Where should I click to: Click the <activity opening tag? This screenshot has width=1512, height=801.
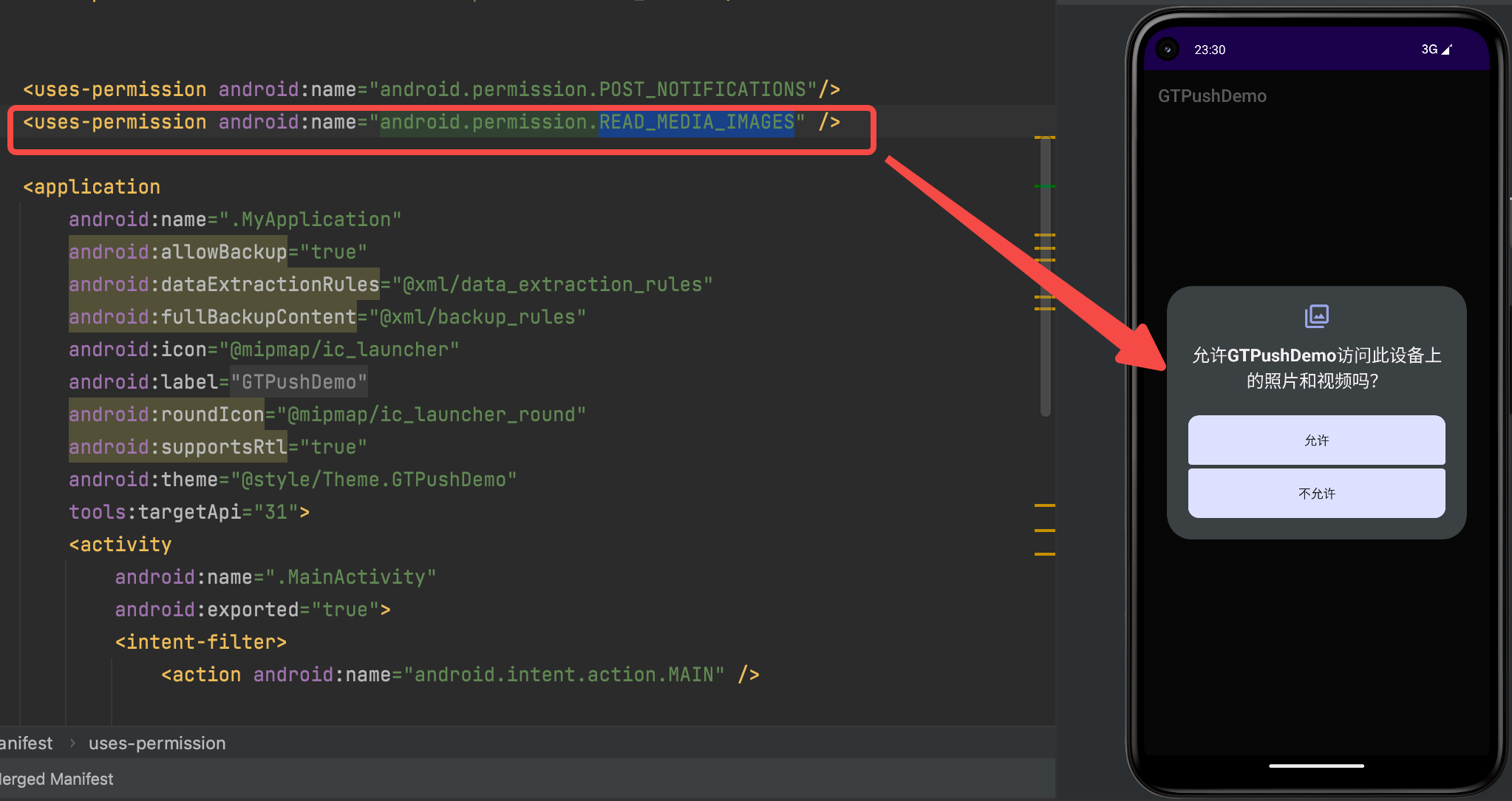click(120, 545)
